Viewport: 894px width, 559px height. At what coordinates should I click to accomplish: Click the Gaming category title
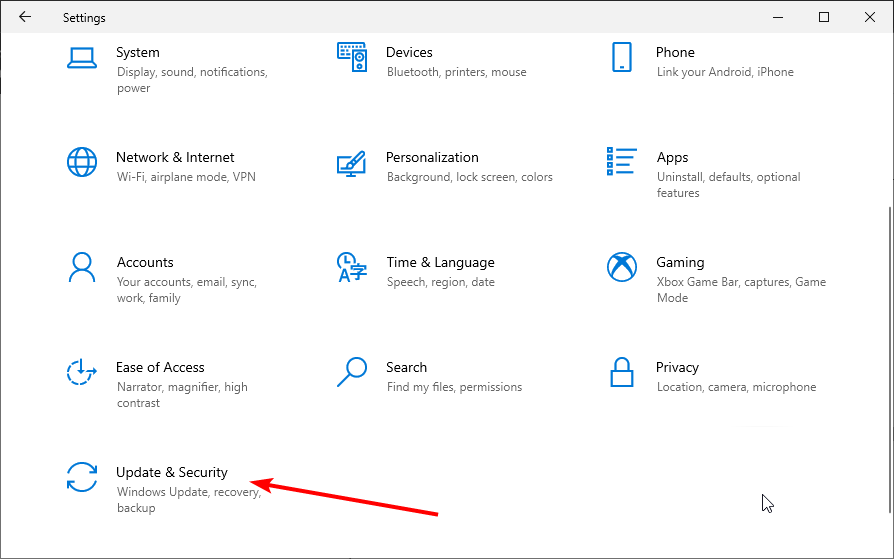pos(680,262)
